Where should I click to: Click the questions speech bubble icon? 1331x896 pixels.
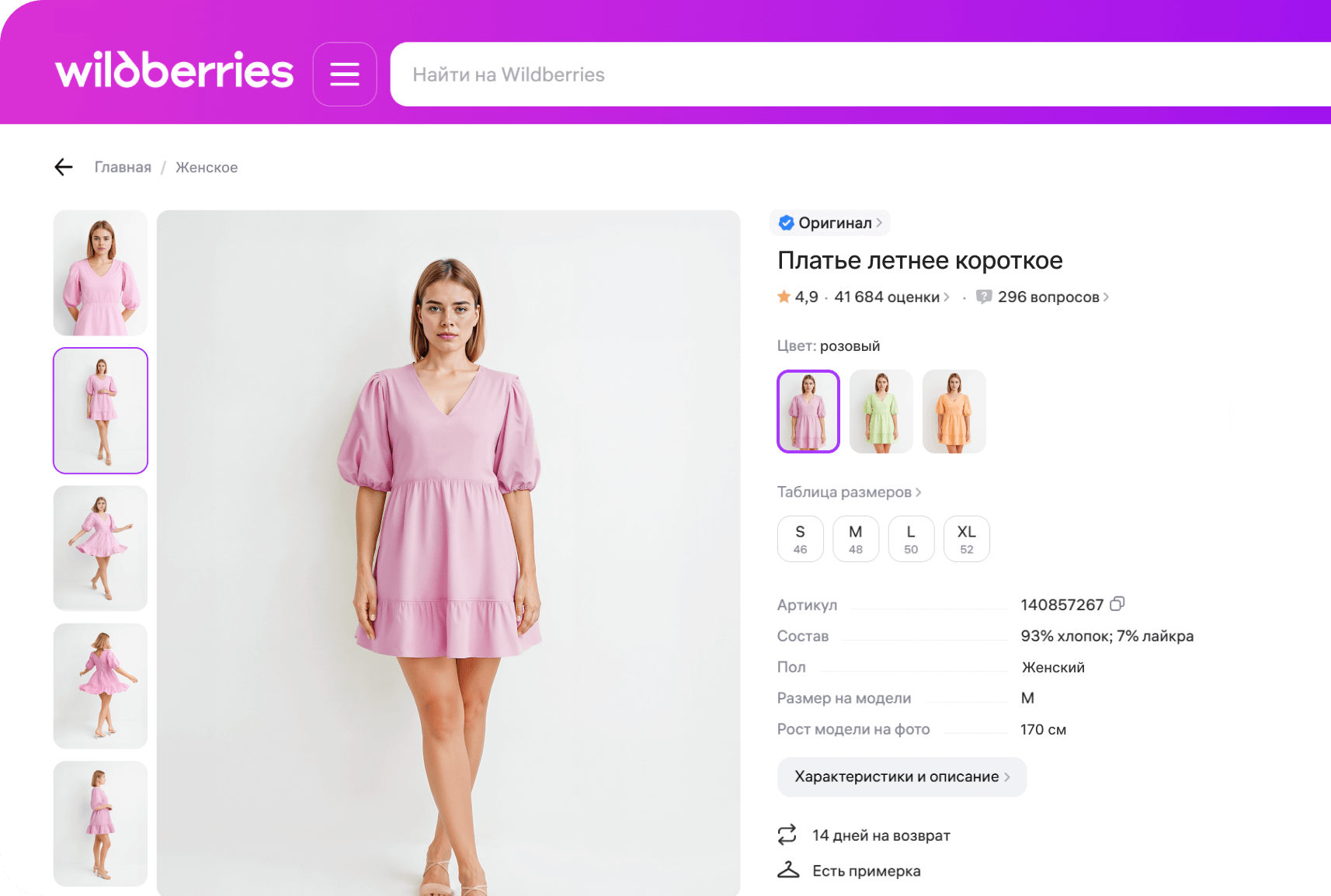pos(984,297)
